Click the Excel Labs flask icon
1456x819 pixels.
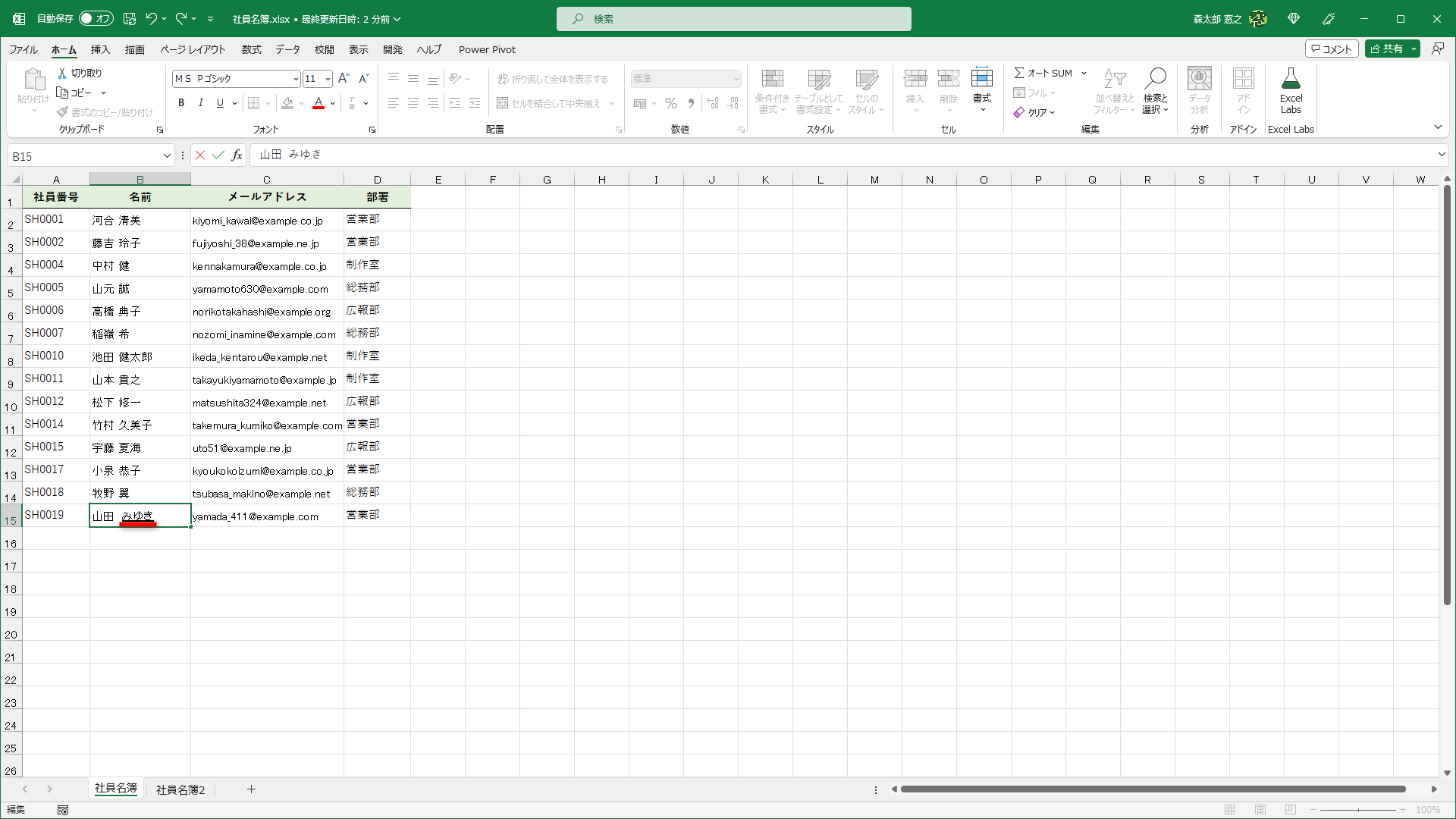click(x=1291, y=89)
